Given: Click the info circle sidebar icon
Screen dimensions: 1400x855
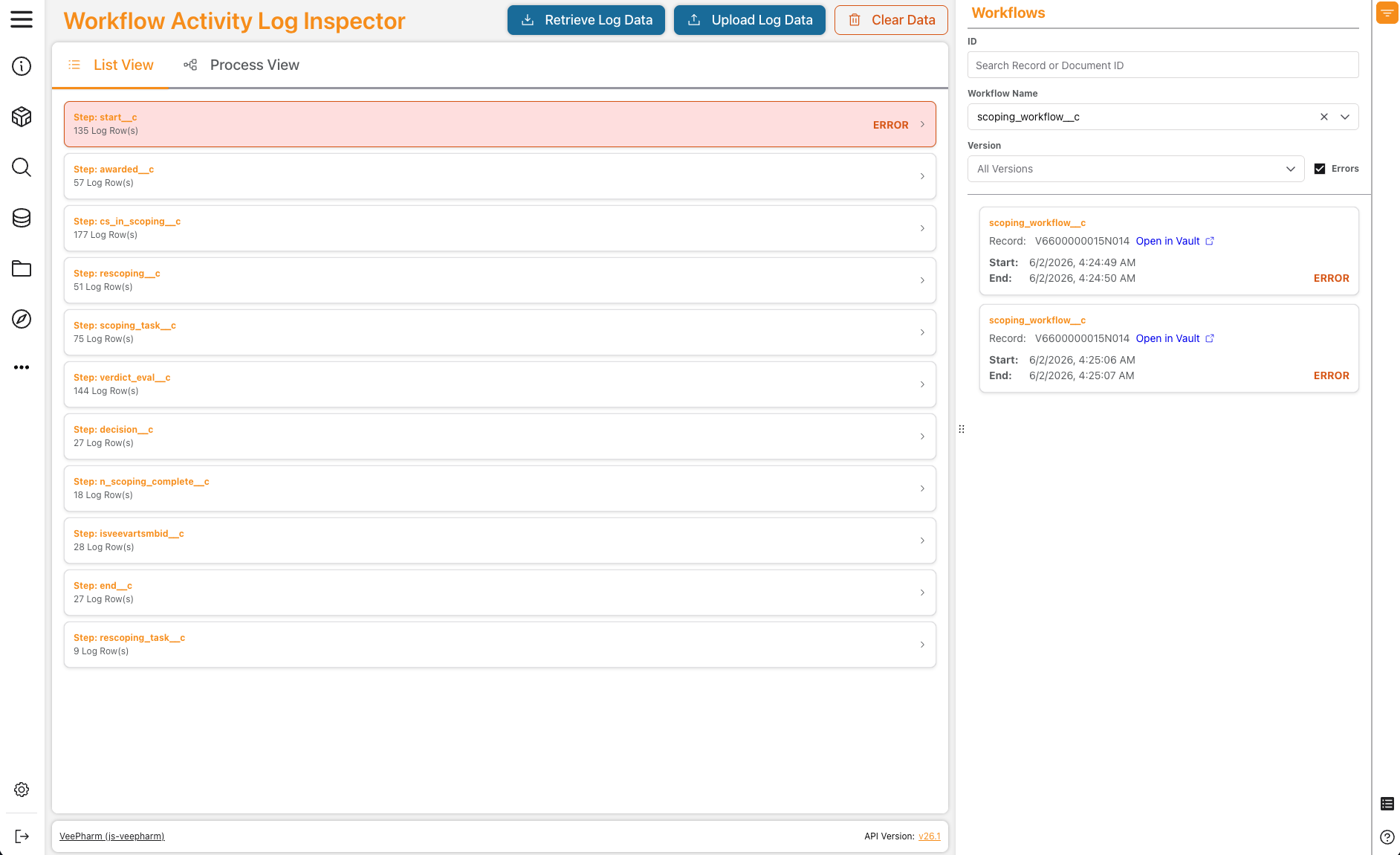Looking at the screenshot, I should [22, 66].
